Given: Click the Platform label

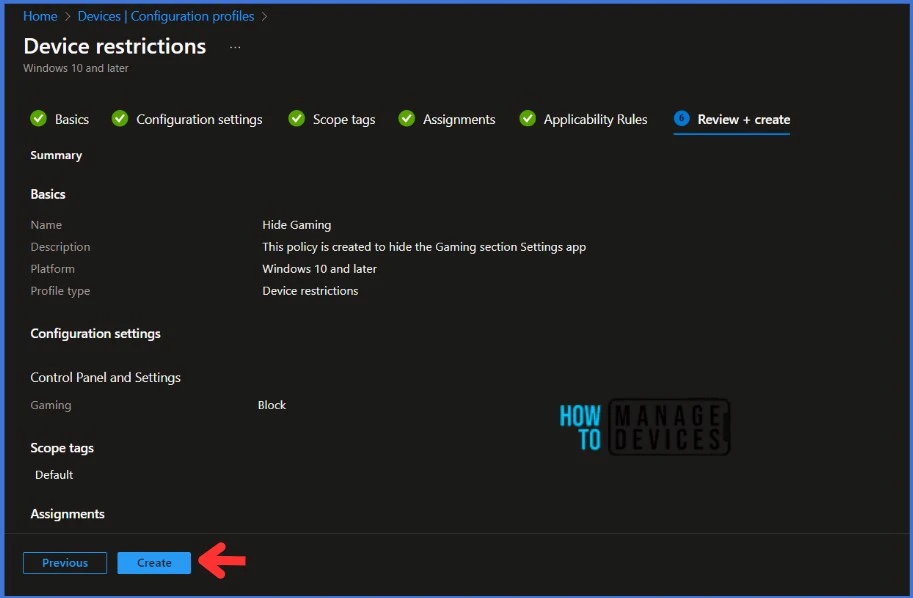Looking at the screenshot, I should (x=52, y=269).
